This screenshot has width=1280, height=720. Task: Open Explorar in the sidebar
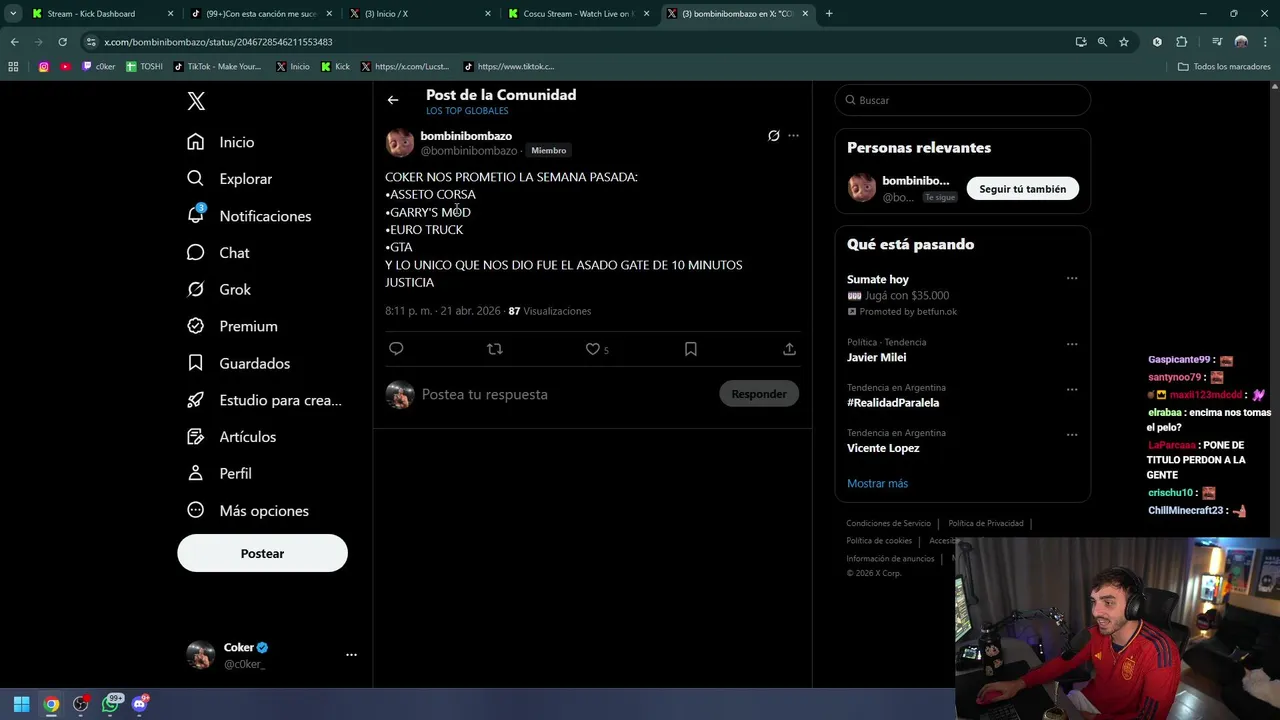pos(230,179)
